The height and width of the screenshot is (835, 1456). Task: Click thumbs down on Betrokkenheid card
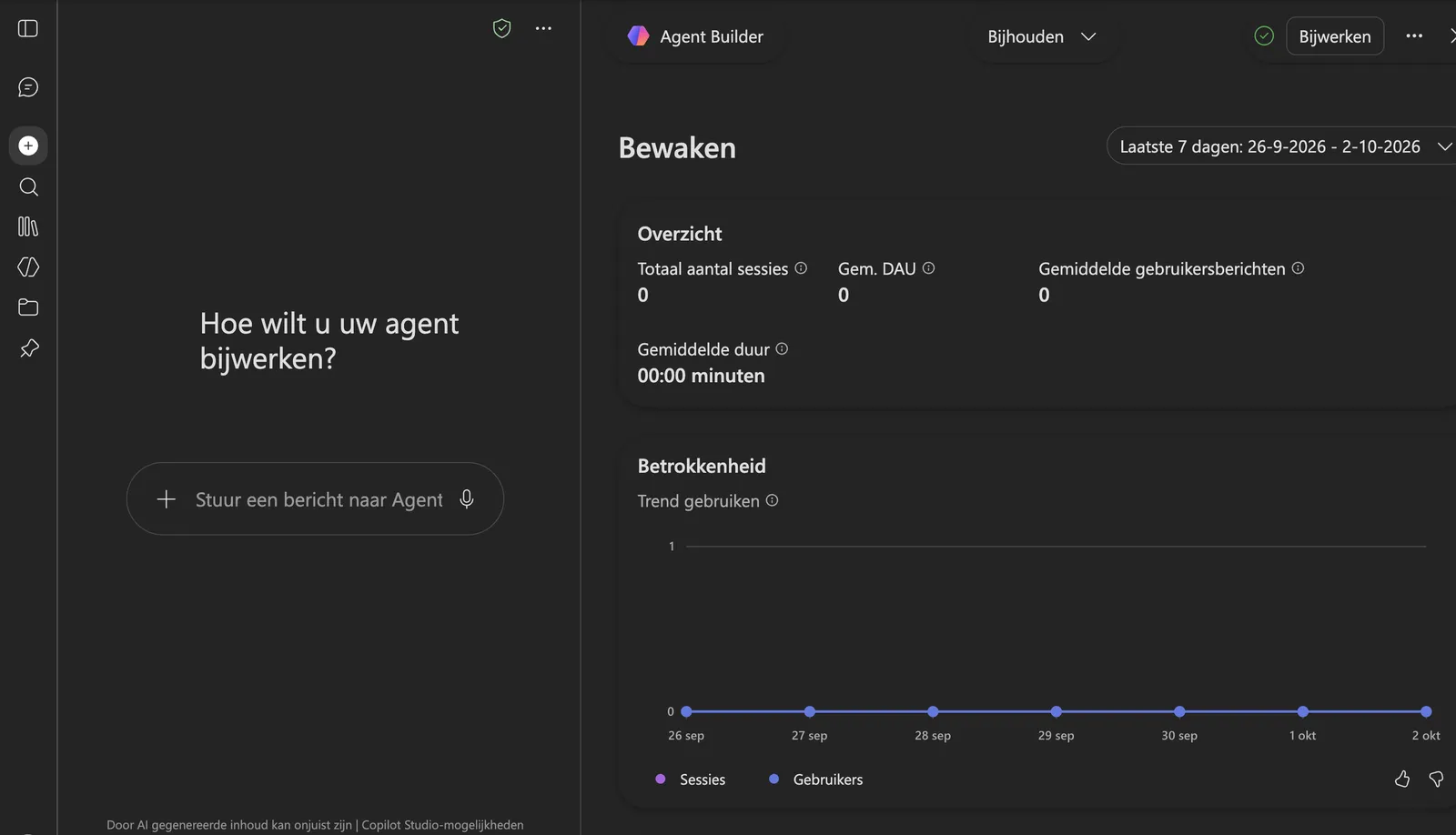point(1436,779)
